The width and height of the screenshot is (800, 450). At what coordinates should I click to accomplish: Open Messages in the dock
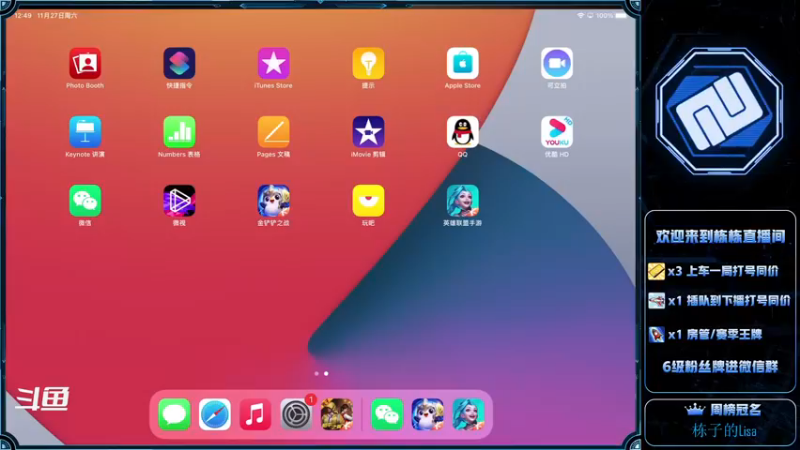tap(174, 414)
